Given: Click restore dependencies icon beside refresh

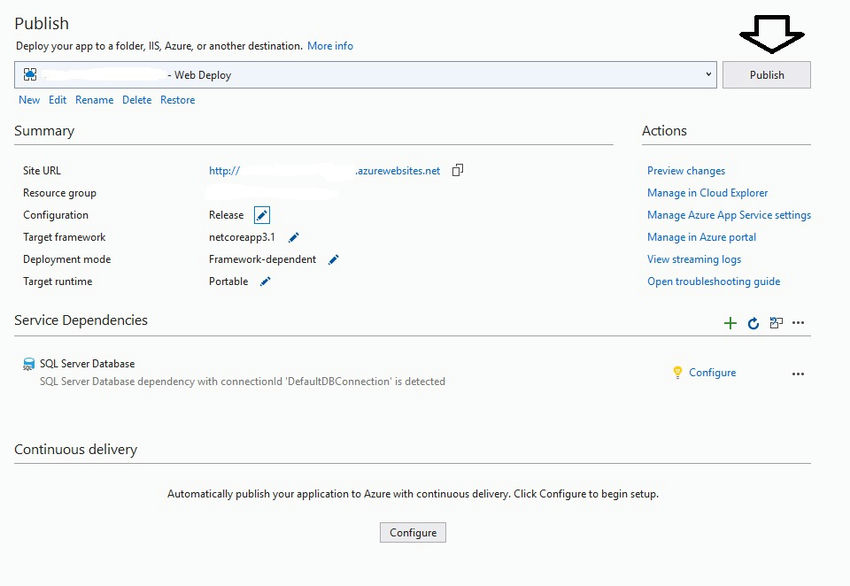Looking at the screenshot, I should coord(776,323).
